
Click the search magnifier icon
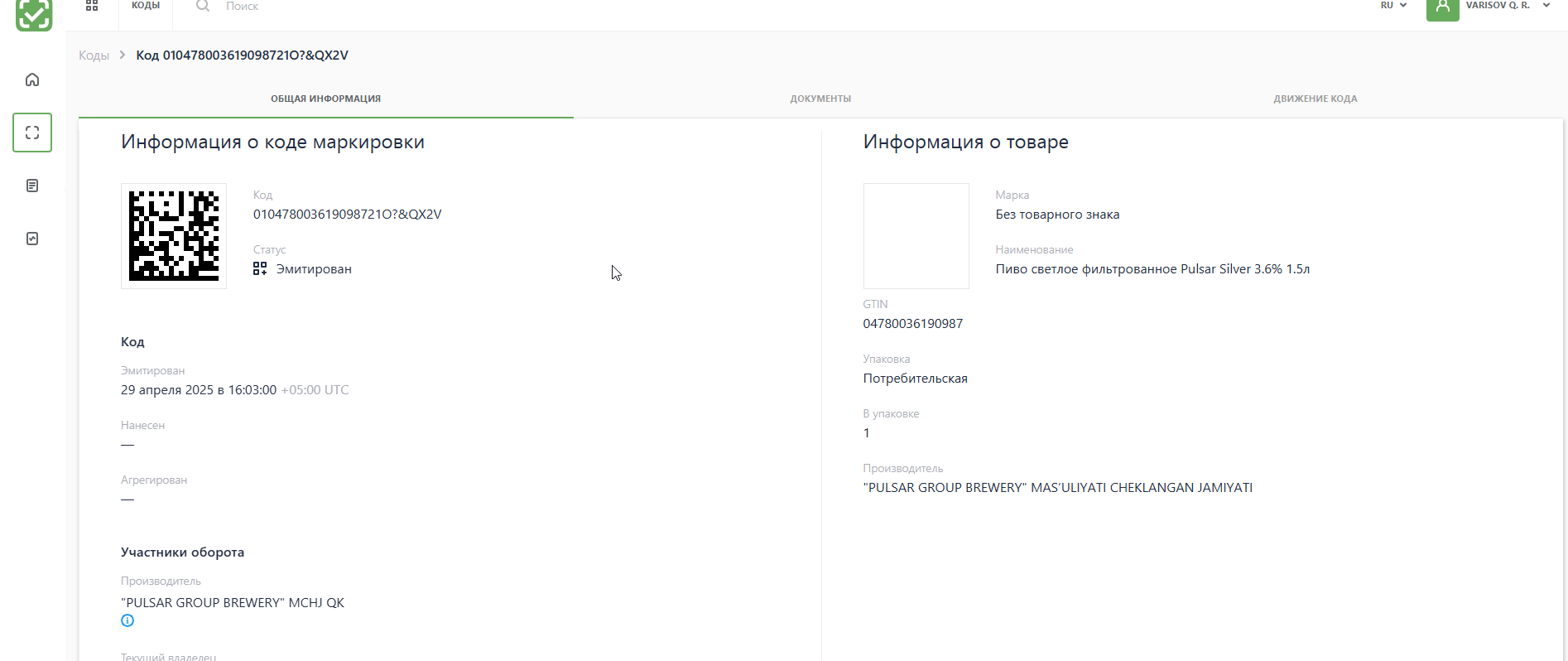[x=203, y=6]
